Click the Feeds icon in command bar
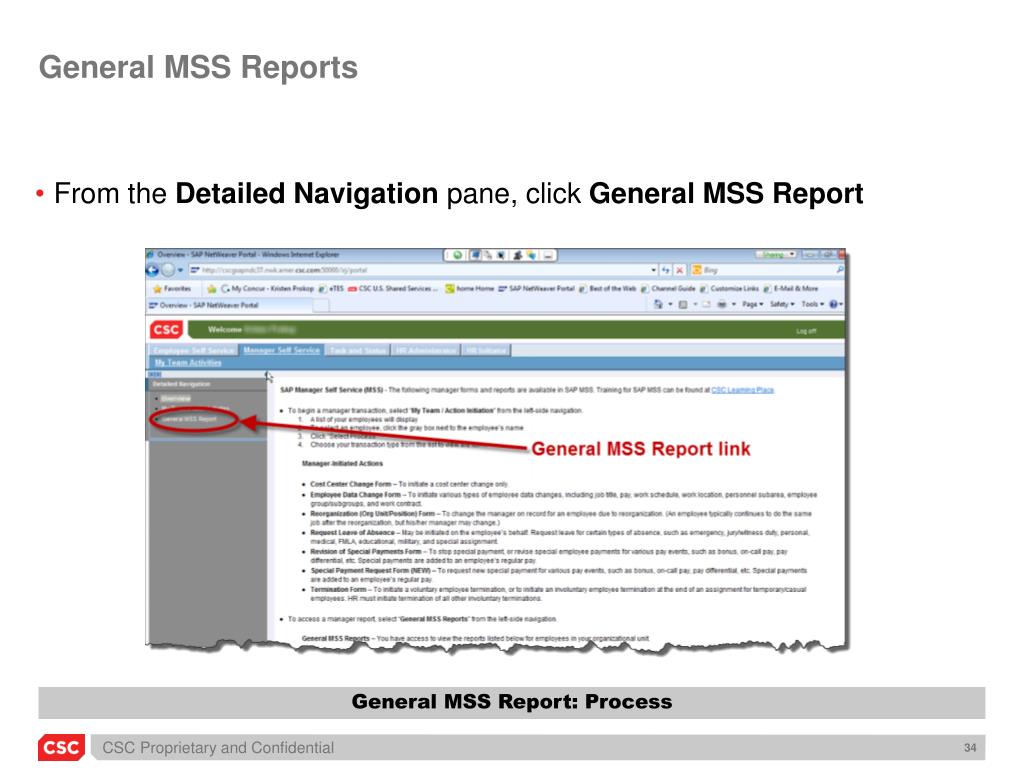The height and width of the screenshot is (768, 1024). [682, 304]
